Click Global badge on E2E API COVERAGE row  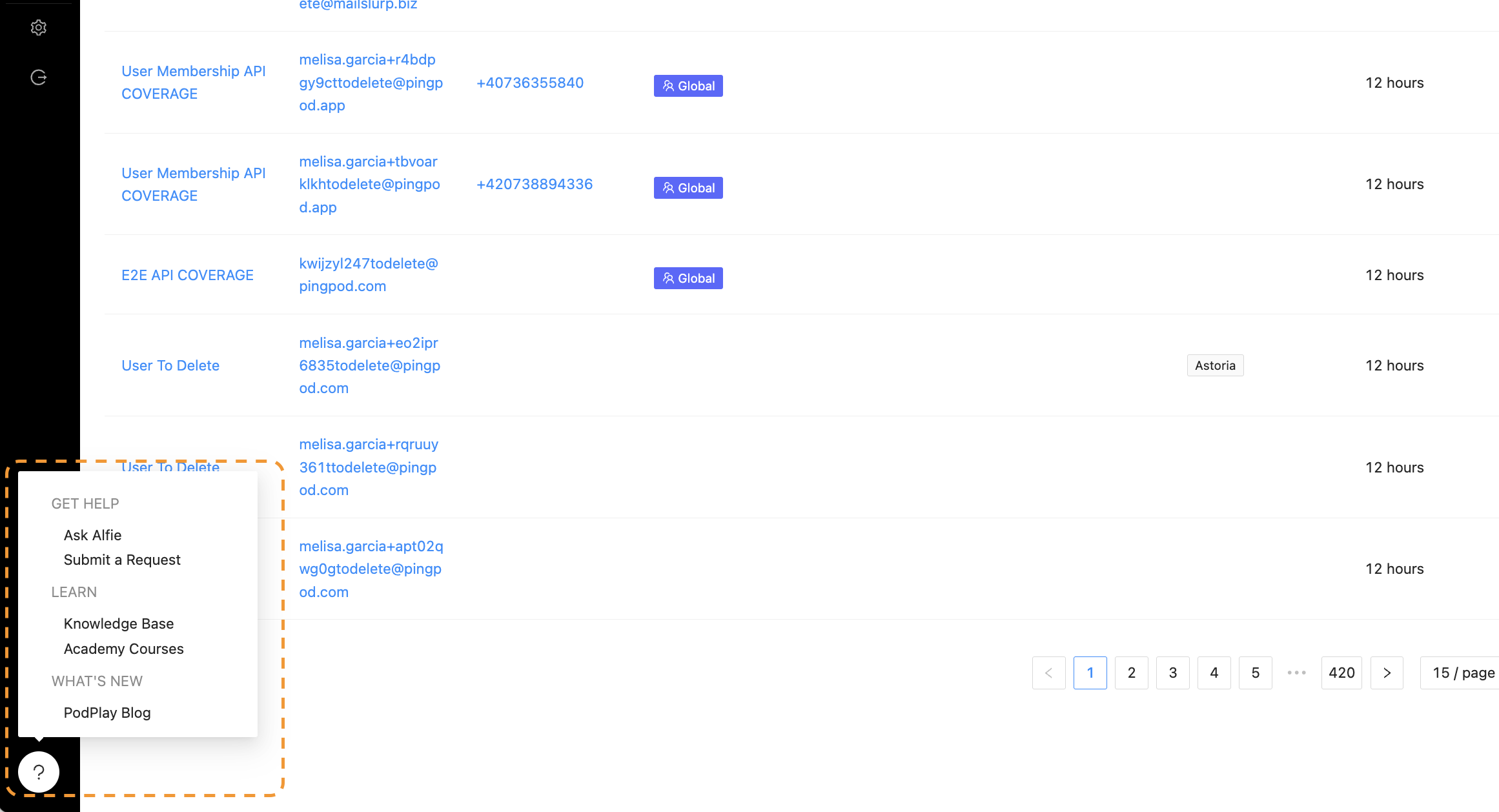[688, 278]
